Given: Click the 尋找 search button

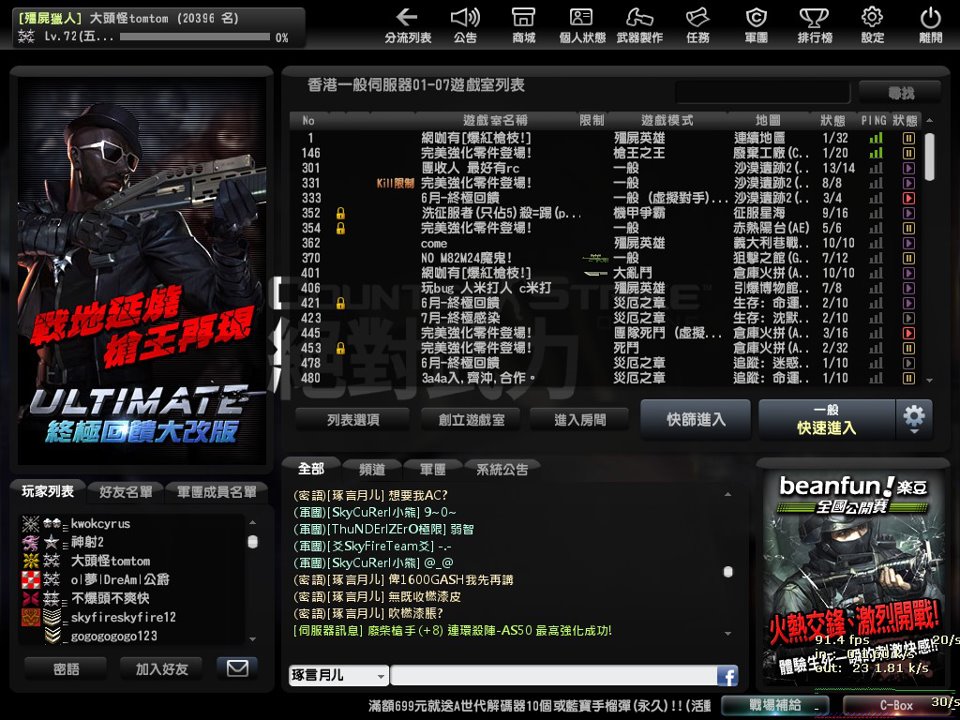Looking at the screenshot, I should point(901,93).
